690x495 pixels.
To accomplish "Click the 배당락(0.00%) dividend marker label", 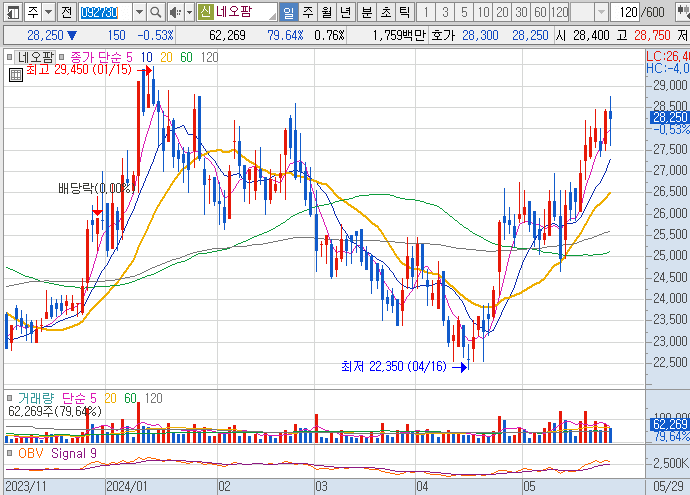I will click(96, 188).
